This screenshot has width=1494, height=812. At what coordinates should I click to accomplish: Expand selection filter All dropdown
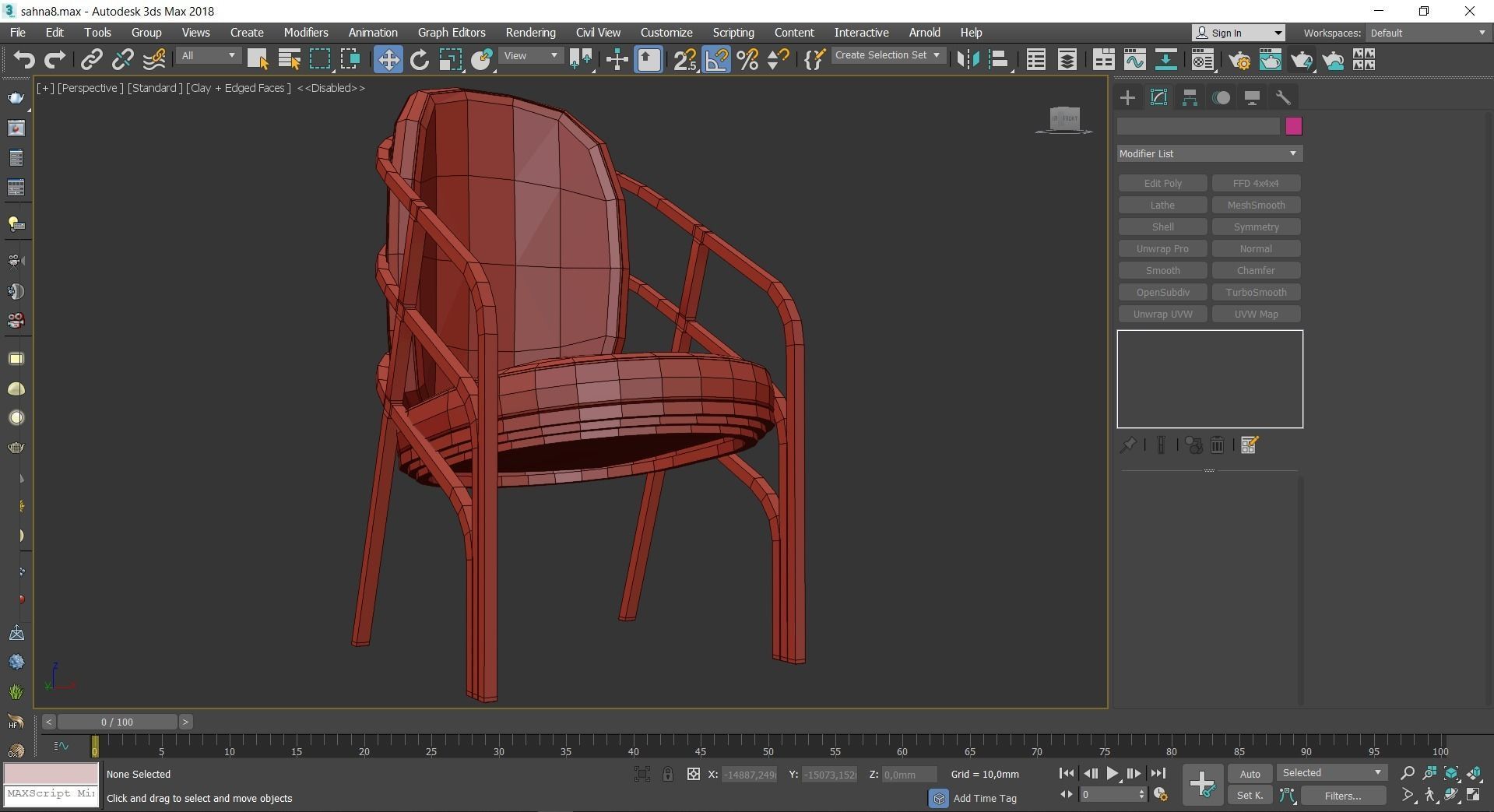pyautogui.click(x=208, y=55)
